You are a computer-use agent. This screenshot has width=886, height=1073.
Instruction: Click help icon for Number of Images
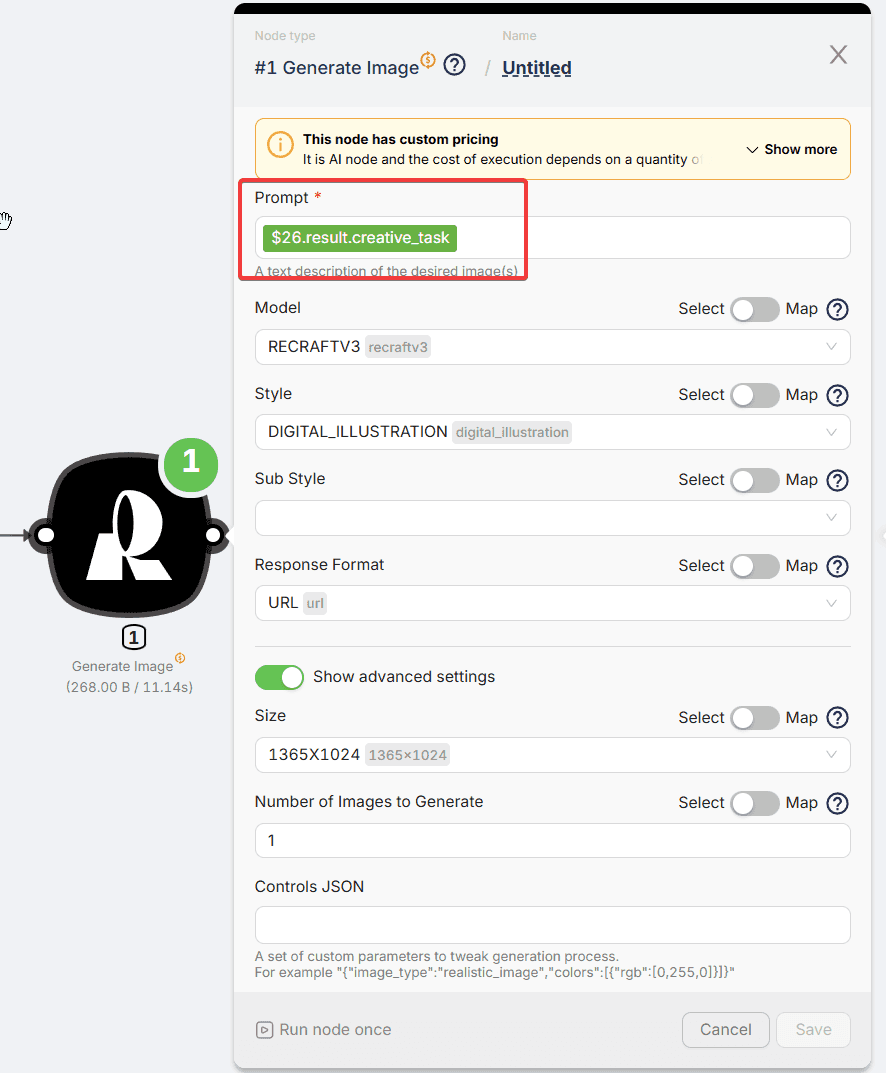(x=838, y=803)
